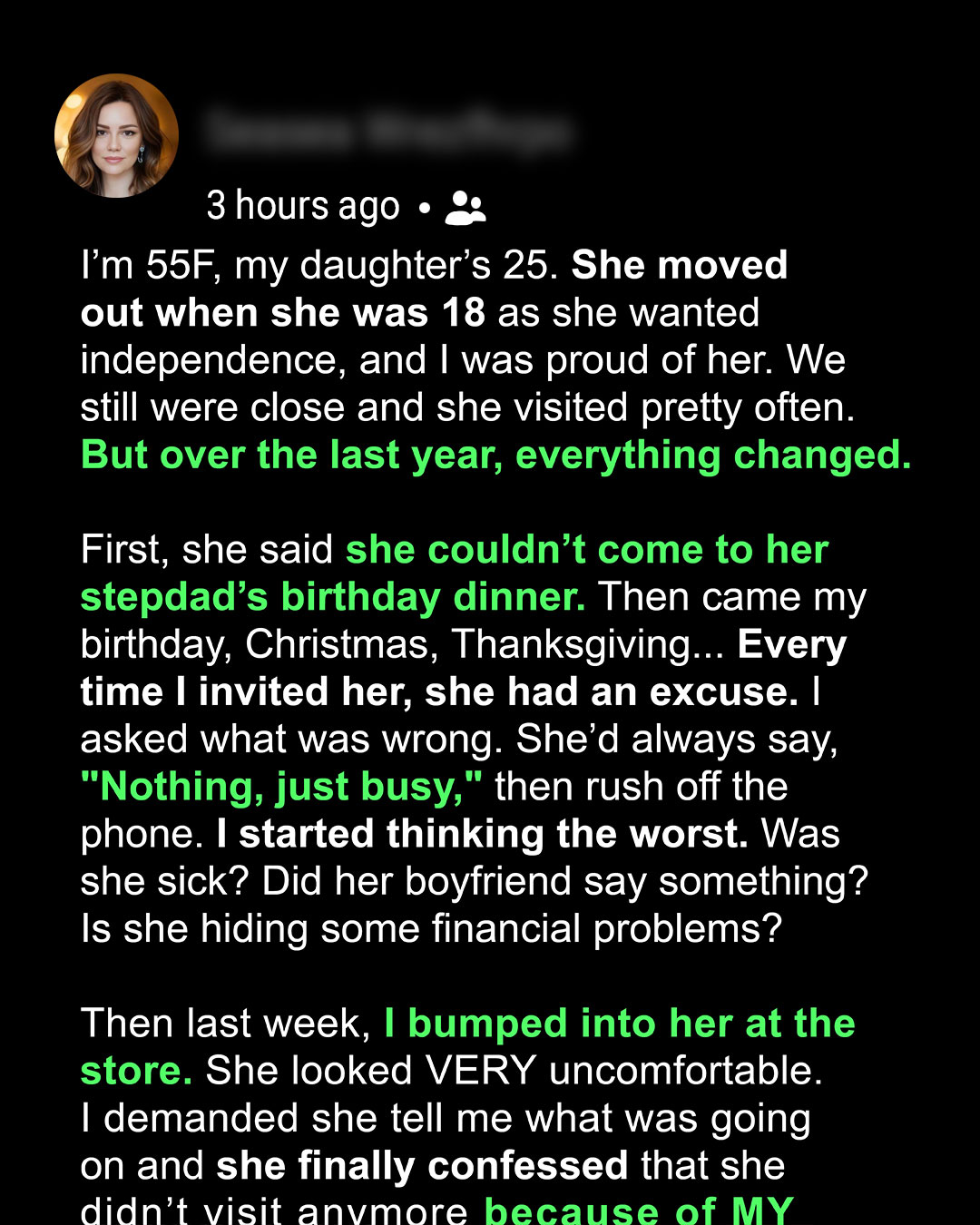Click the green quote "Nothing, just busy,"
Viewport: 980px width, 1225px height.
click(281, 787)
